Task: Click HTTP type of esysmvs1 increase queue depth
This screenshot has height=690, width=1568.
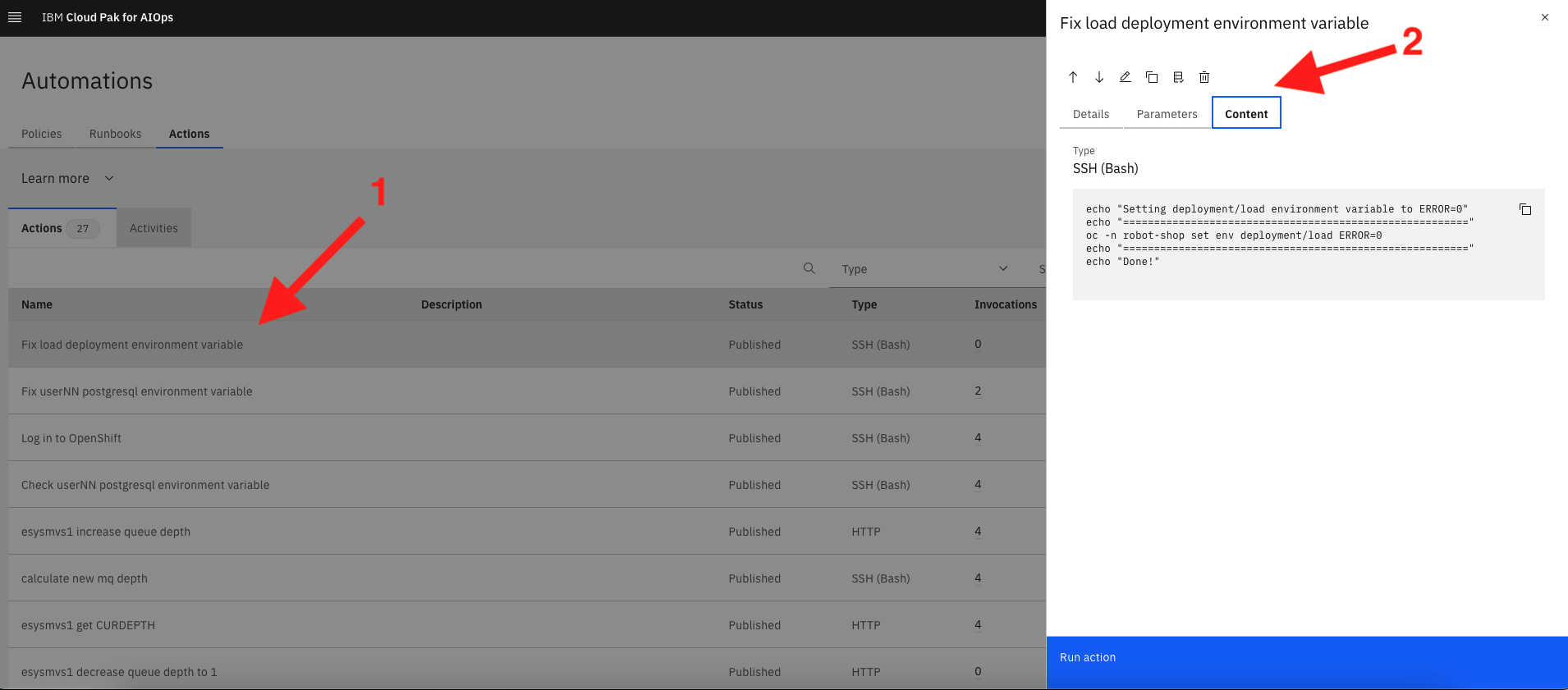Action: click(866, 532)
